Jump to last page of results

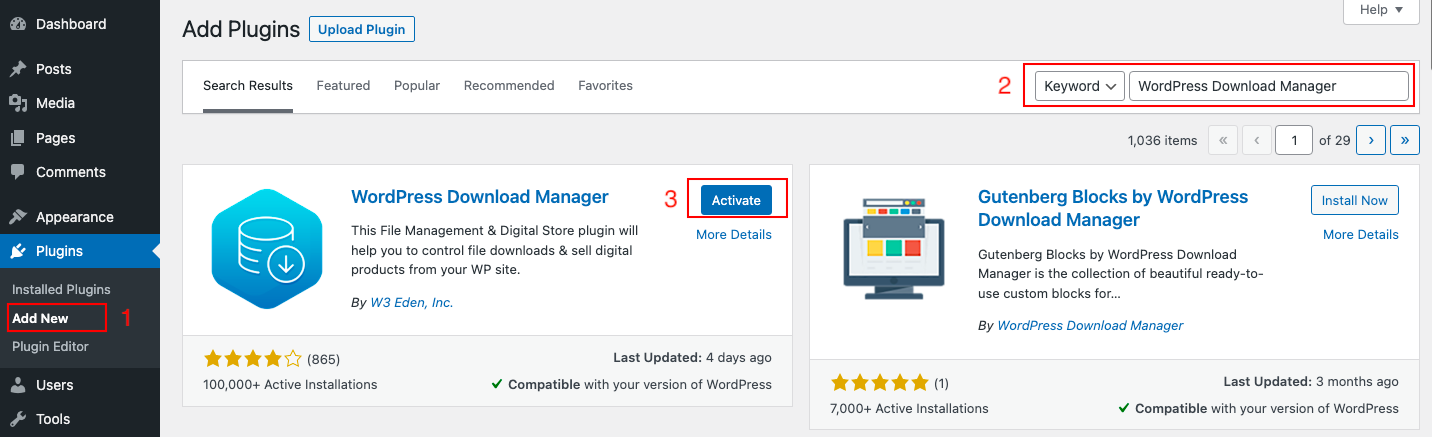click(x=1405, y=140)
